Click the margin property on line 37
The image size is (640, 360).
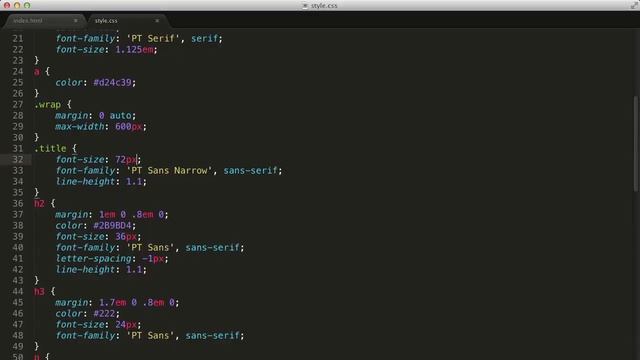[x=72, y=215]
